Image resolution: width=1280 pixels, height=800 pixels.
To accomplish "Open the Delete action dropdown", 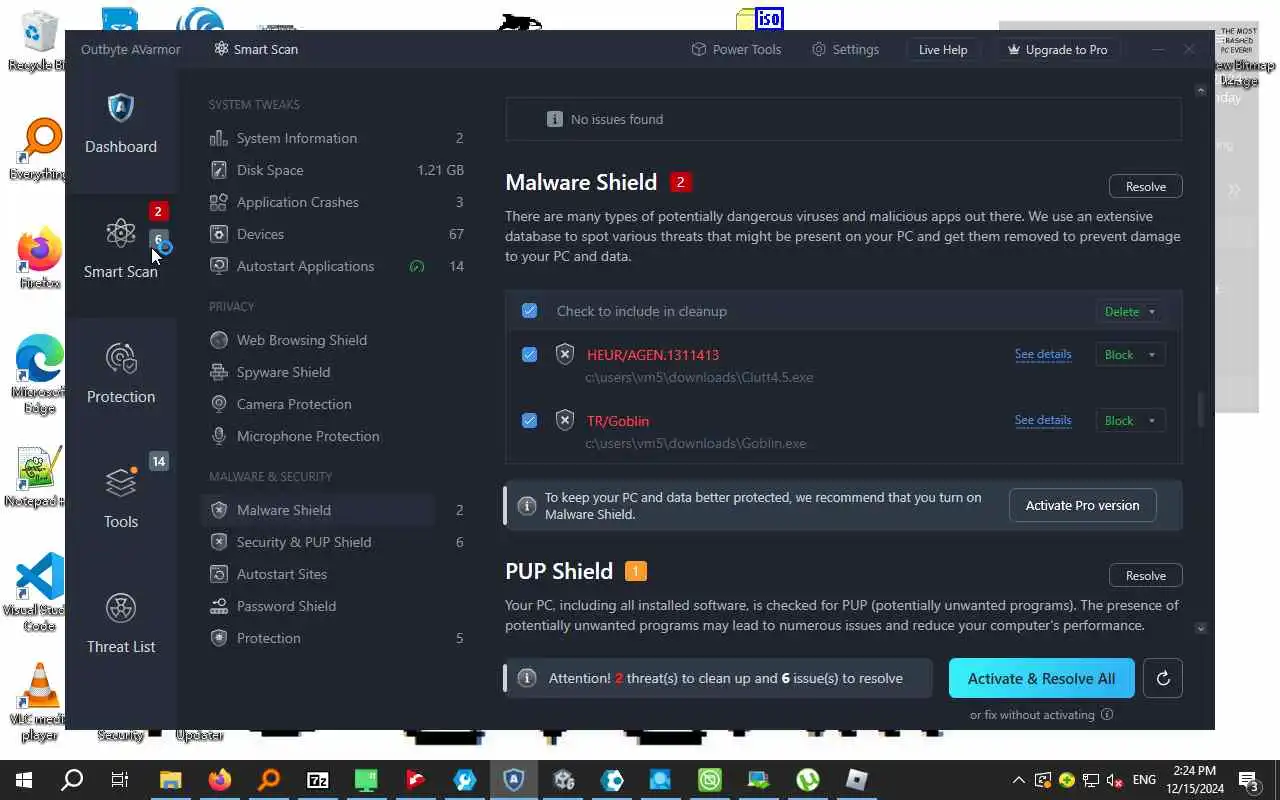I will click(1130, 311).
